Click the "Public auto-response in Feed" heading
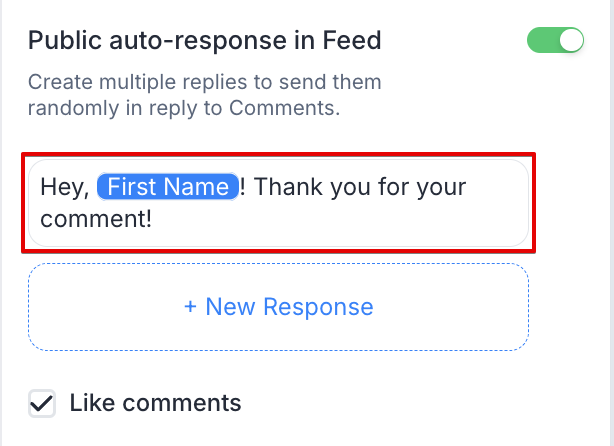Viewport: 614px width, 446px height. 204,41
